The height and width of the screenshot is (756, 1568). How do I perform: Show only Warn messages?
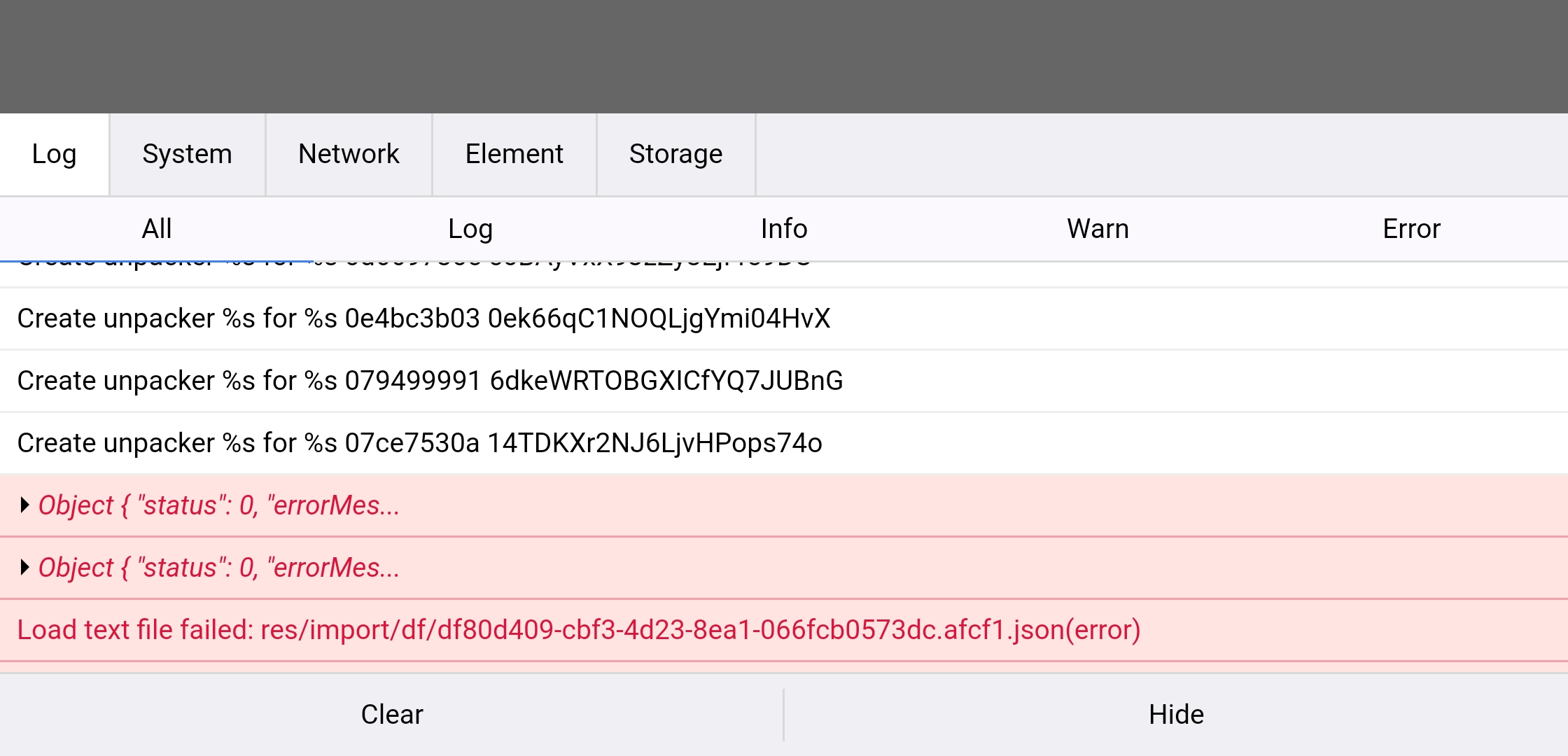[x=1098, y=229]
